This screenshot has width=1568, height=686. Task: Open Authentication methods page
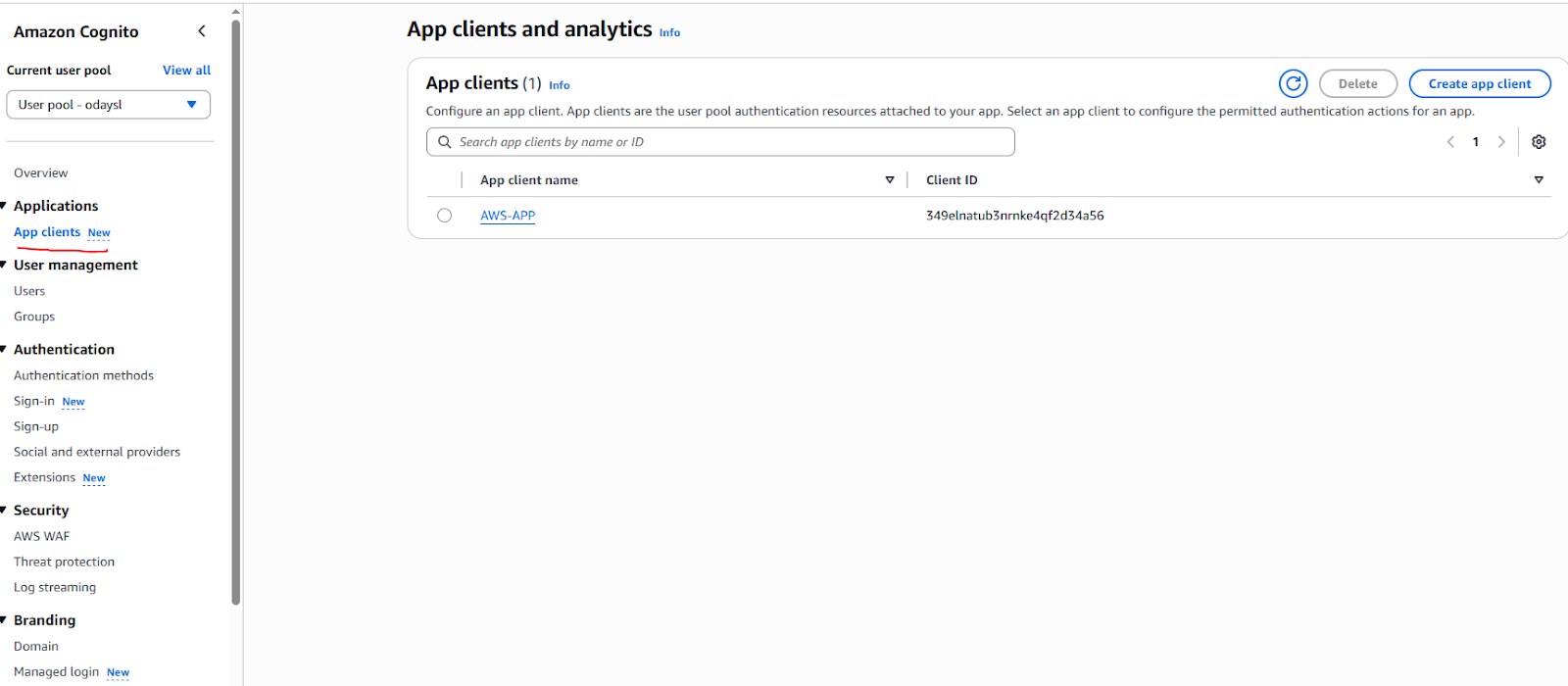point(83,375)
